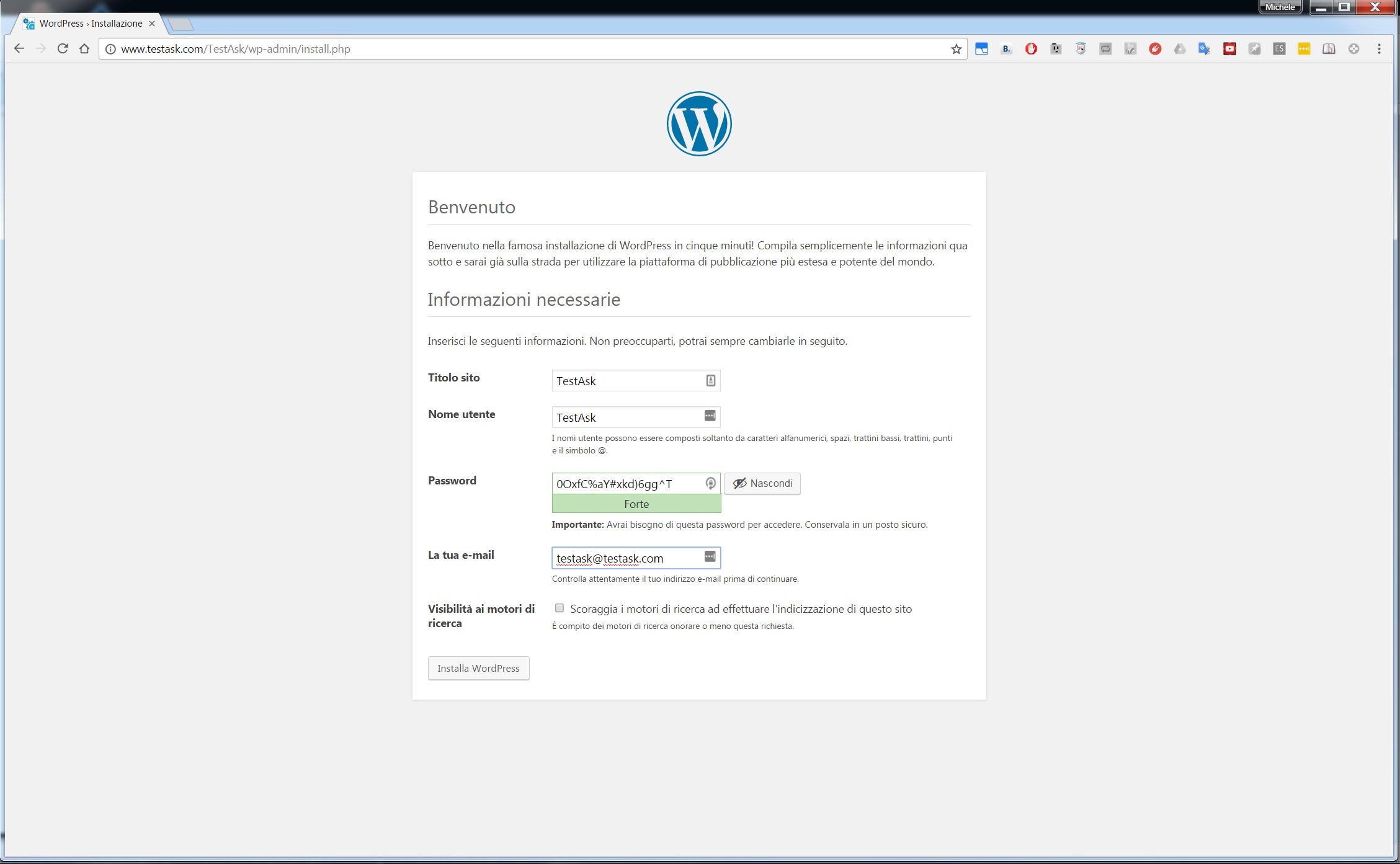This screenshot has width=1400, height=864.
Task: Open a new tab
Action: coord(181,24)
